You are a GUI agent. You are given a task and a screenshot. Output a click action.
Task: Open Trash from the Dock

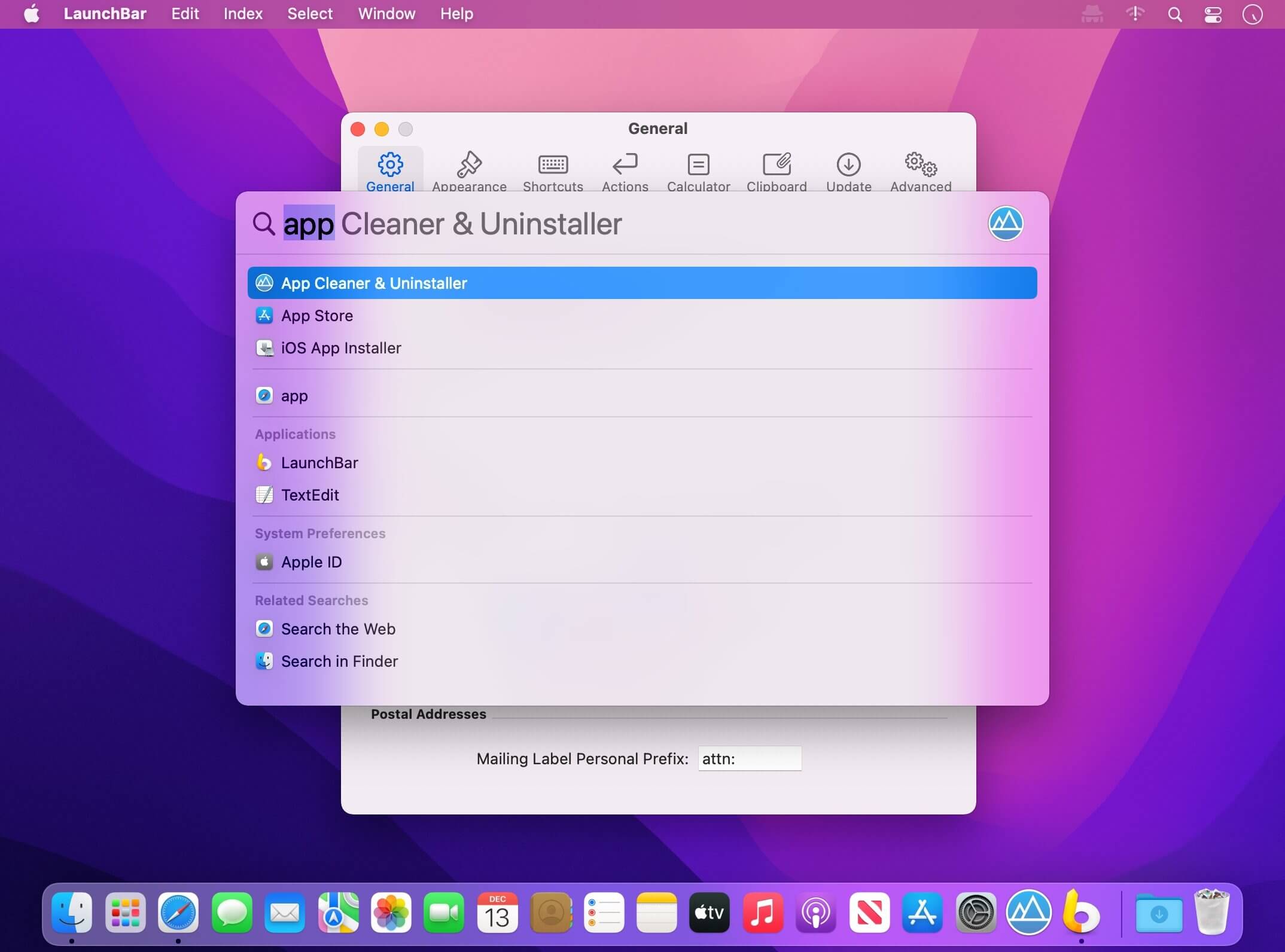pyautogui.click(x=1211, y=911)
